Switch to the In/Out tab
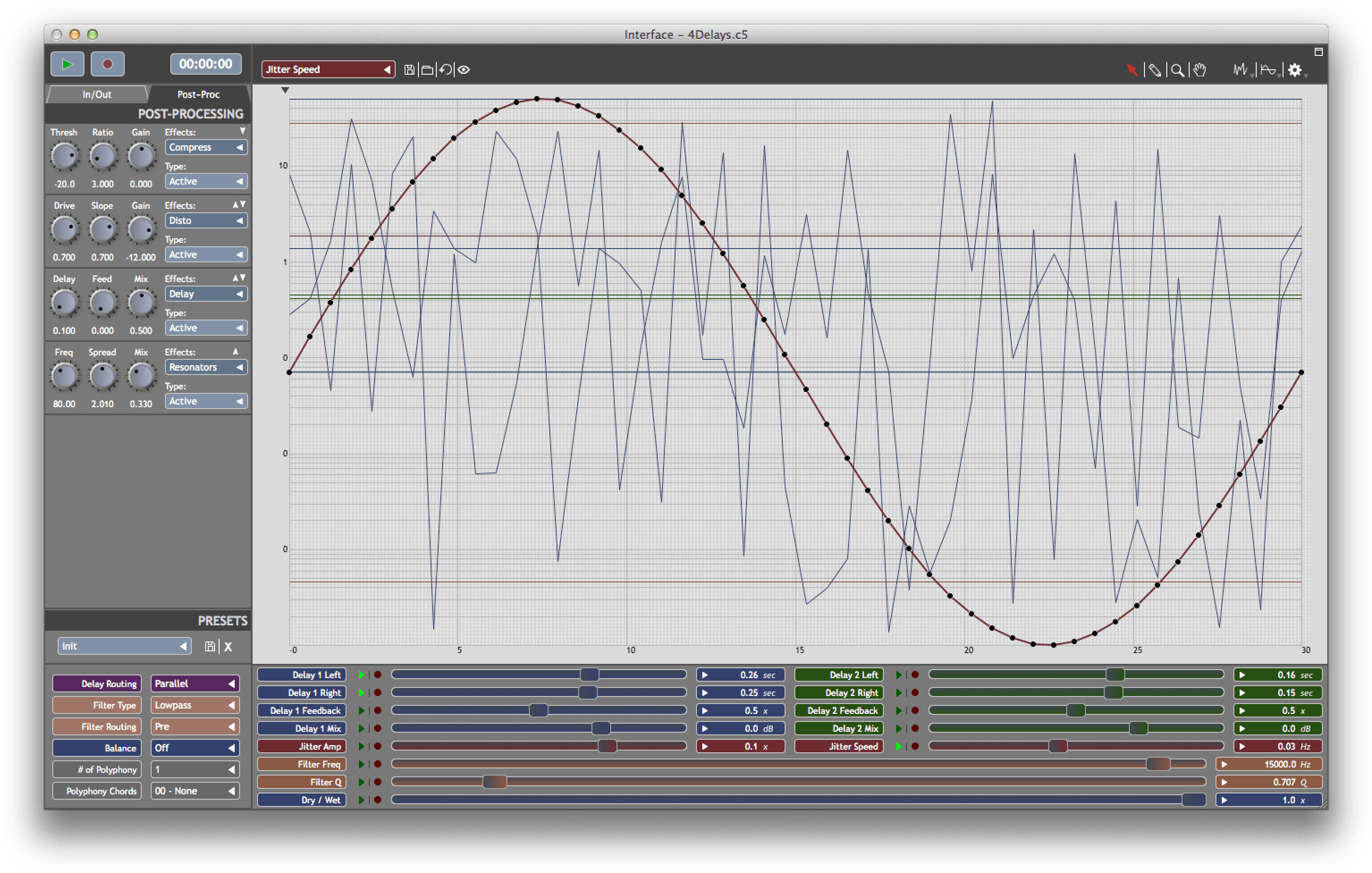The height and width of the screenshot is (873, 1372). click(97, 94)
